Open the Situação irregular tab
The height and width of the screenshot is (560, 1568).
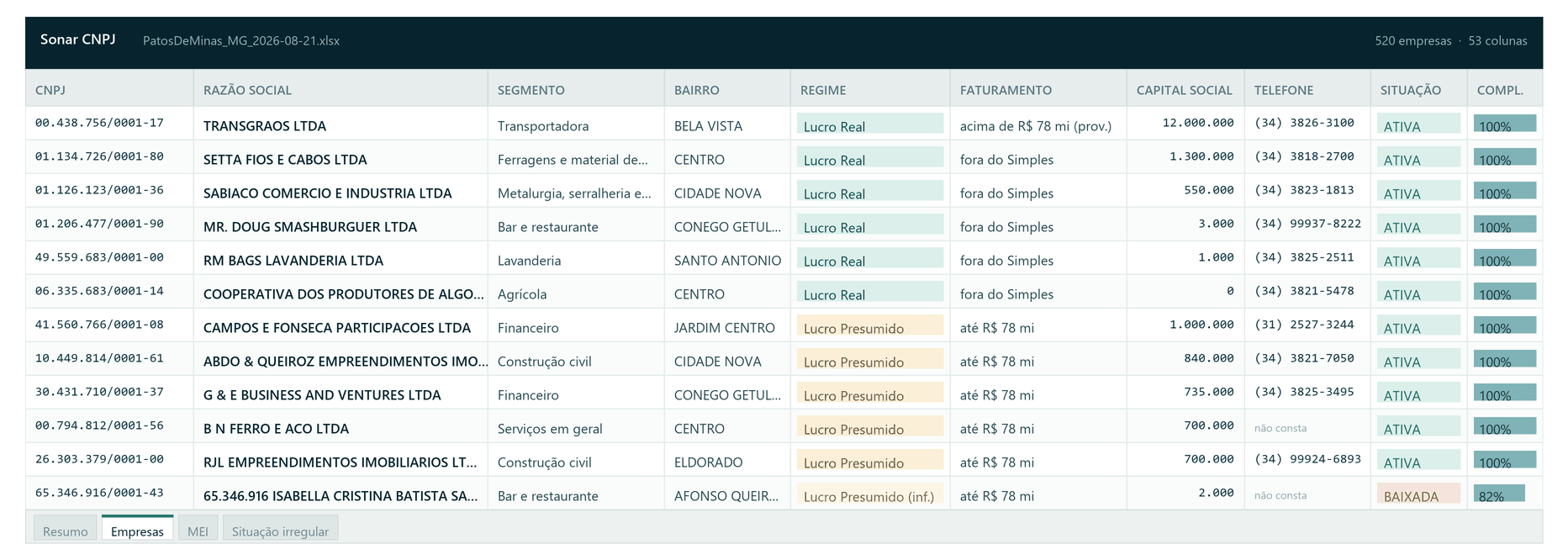pyautogui.click(x=280, y=529)
